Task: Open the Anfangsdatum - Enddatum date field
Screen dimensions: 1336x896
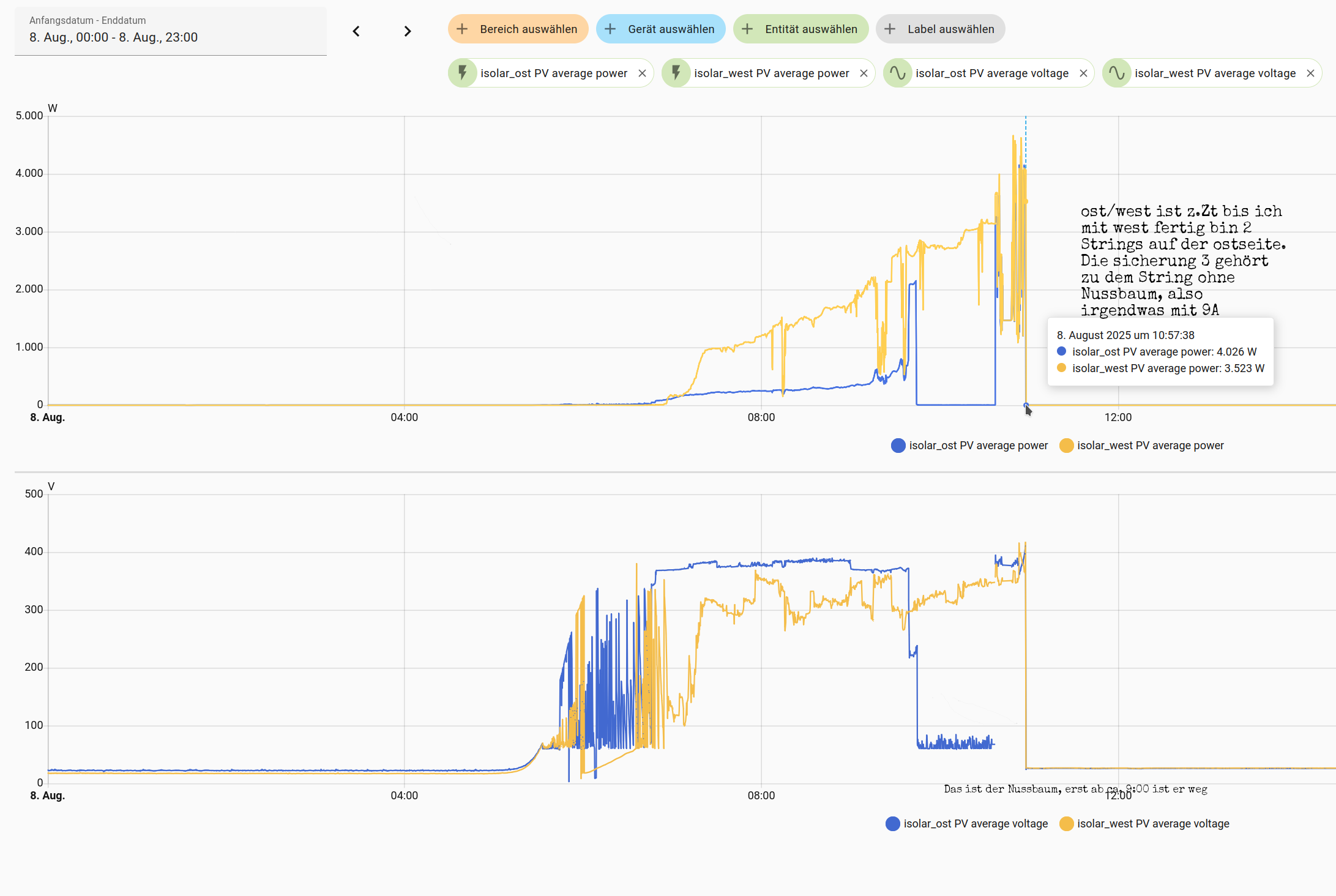Action: (170, 31)
